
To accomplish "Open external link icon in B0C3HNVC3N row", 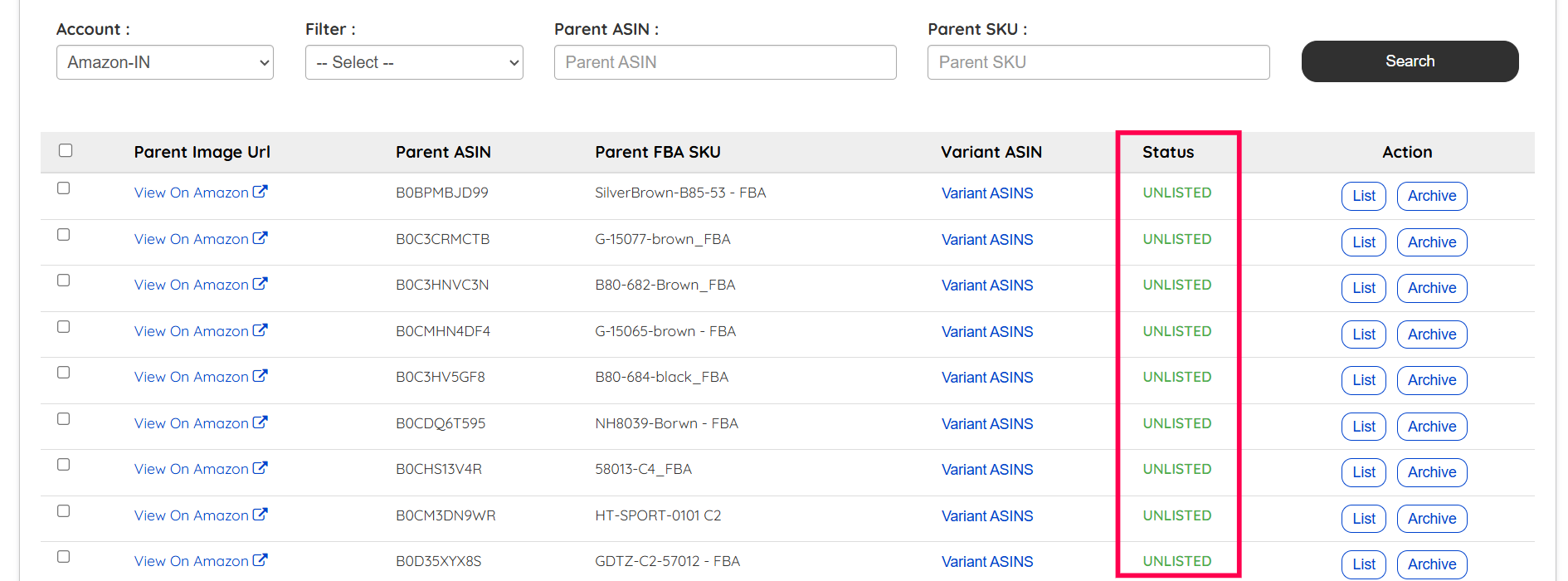I will (260, 284).
